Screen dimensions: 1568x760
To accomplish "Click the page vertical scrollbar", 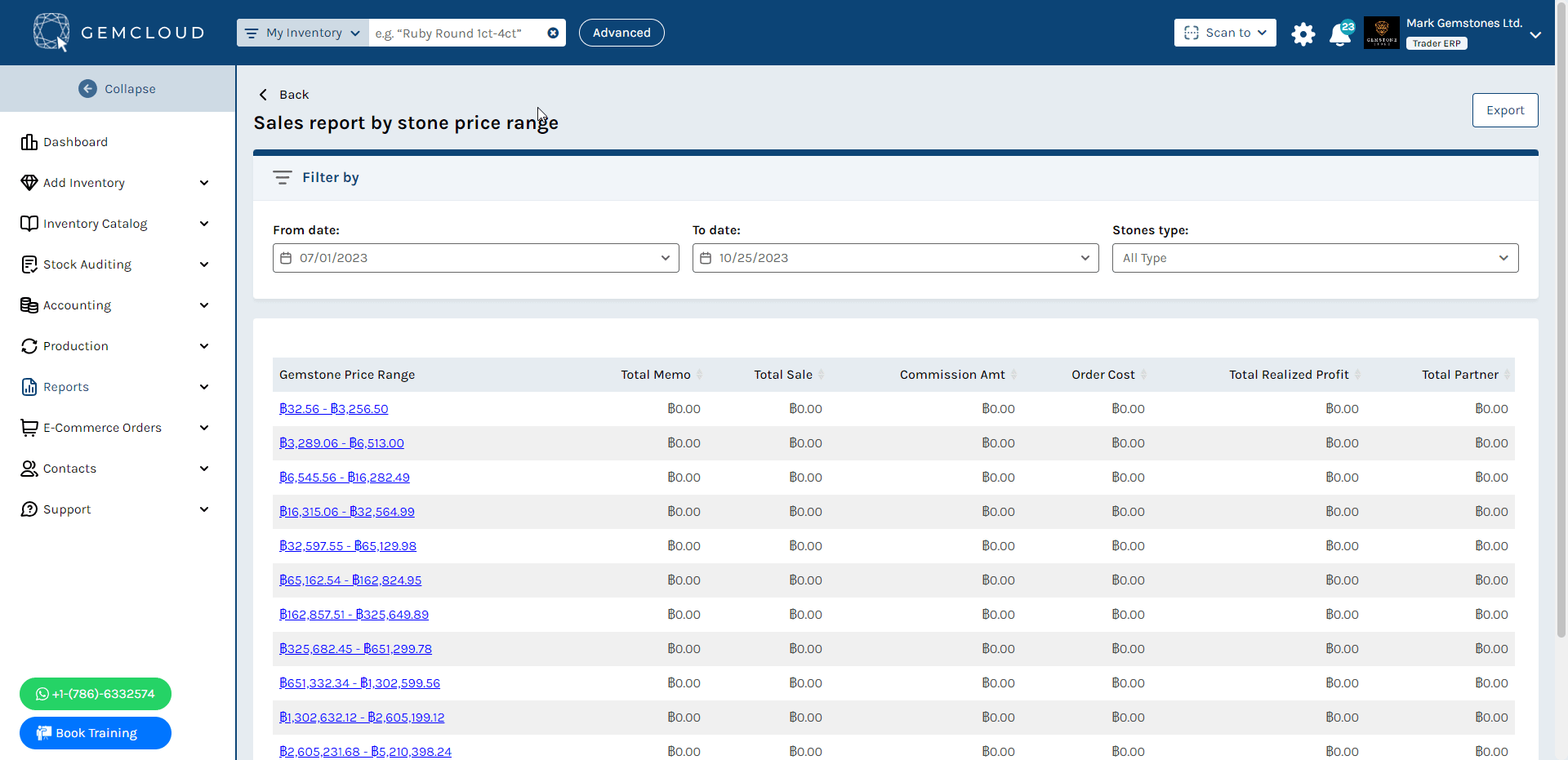I will tap(1561, 318).
